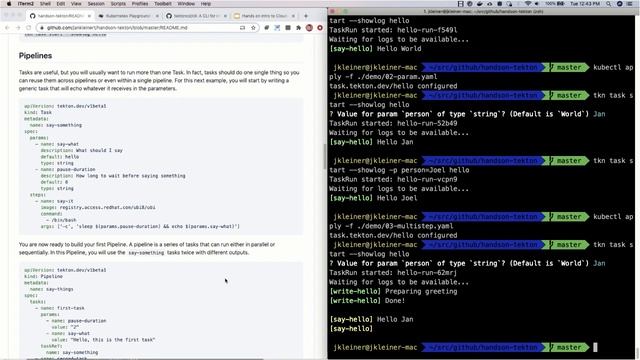This screenshot has width=640, height=360.
Task: Click the 'TaskRun started: hello-run-f549l' terminal line
Action: (393, 30)
